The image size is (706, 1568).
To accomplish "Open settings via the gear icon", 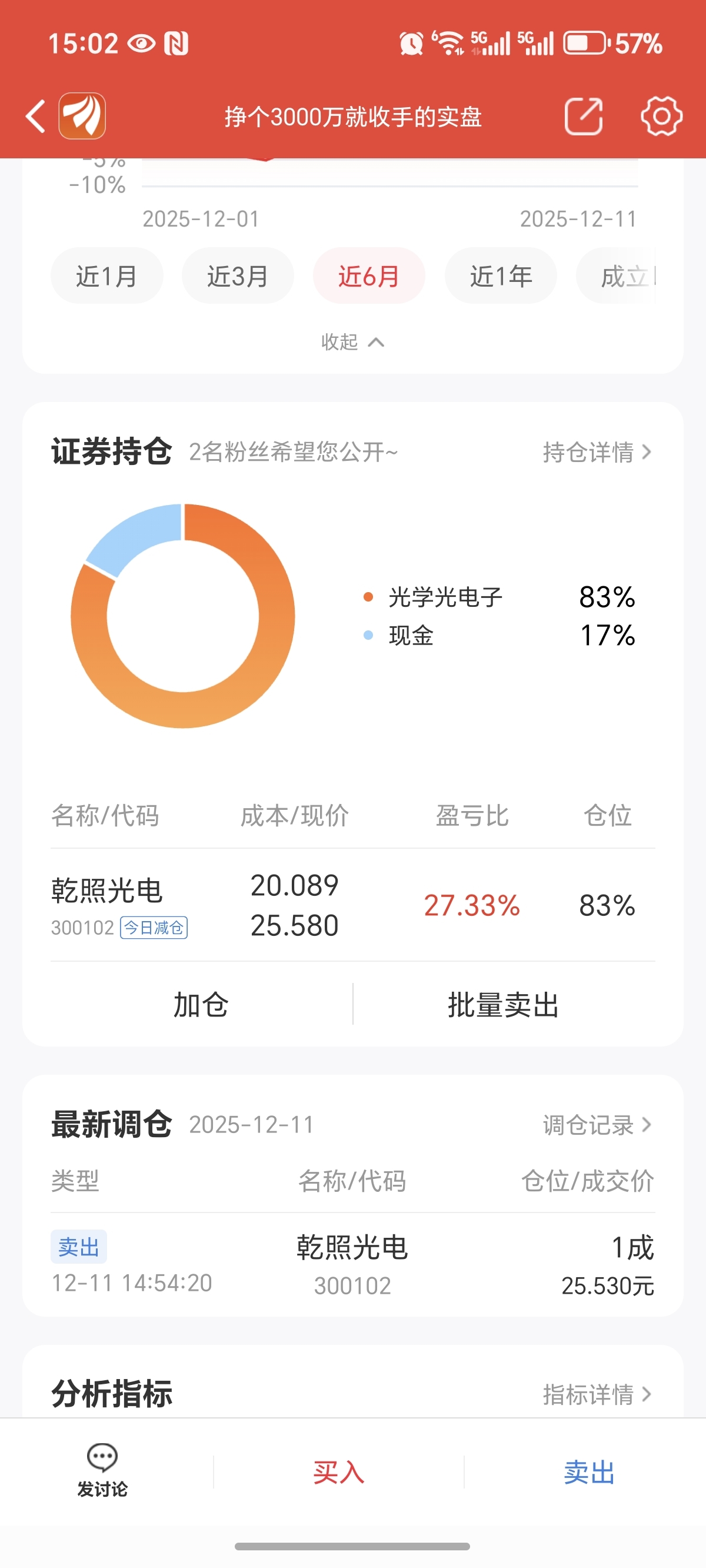I will (x=661, y=115).
